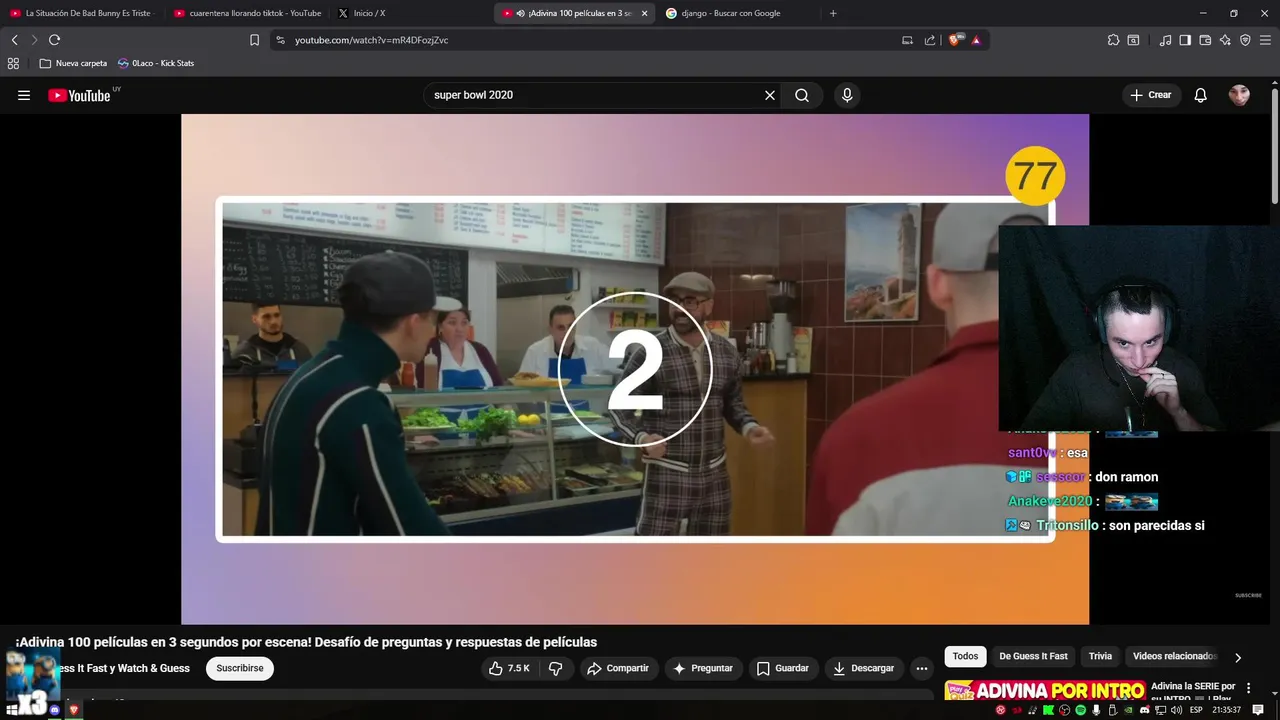
Task: Open Brave browser taskbar icon
Action: (x=74, y=710)
